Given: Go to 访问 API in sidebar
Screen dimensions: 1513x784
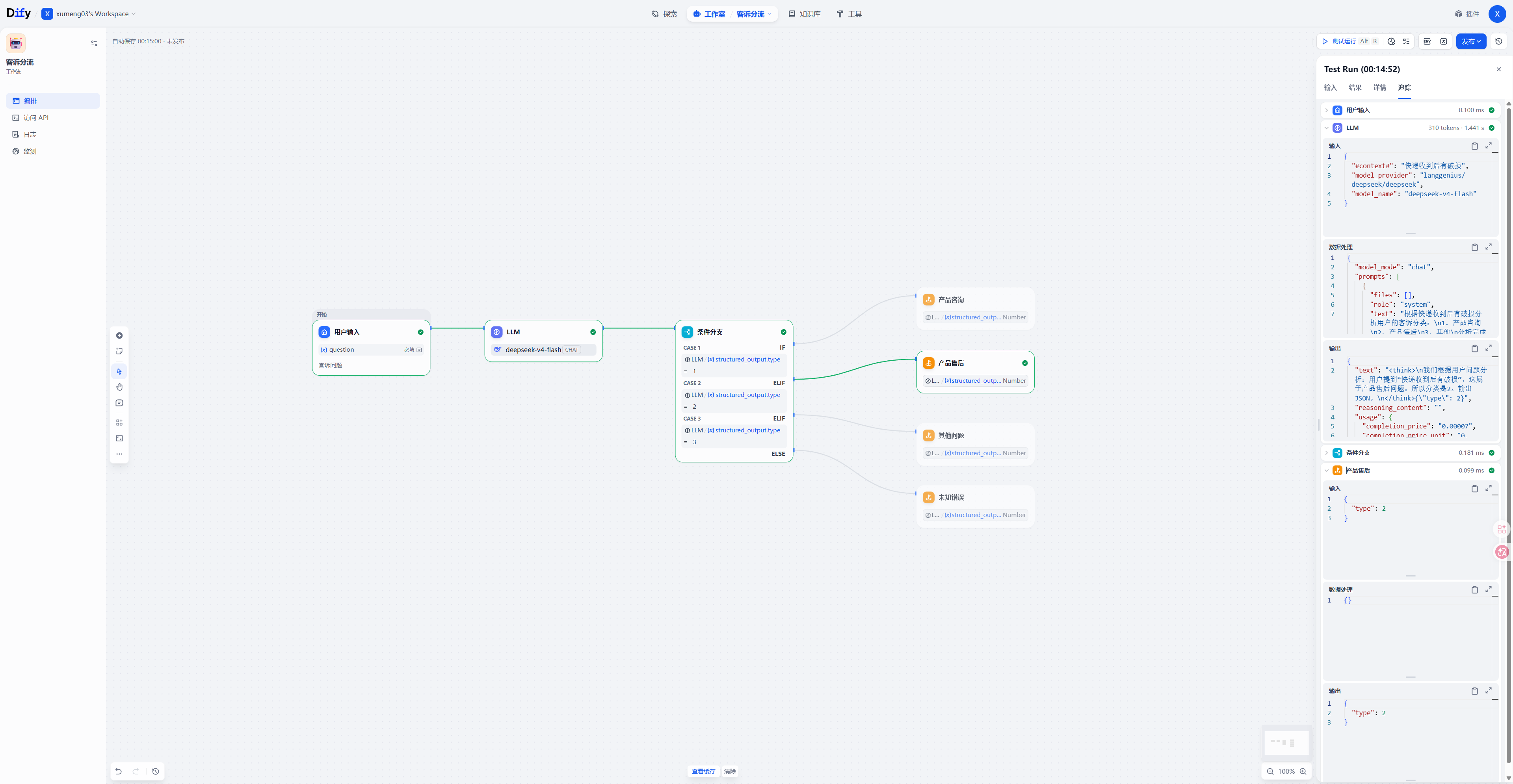Looking at the screenshot, I should 53,118.
